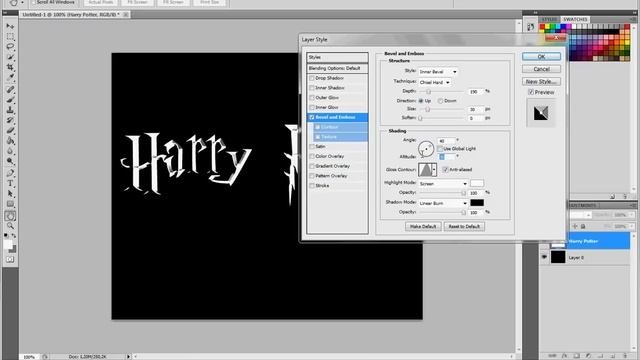This screenshot has width=640, height=360.
Task: Select the Pen tool
Action: click(10, 173)
